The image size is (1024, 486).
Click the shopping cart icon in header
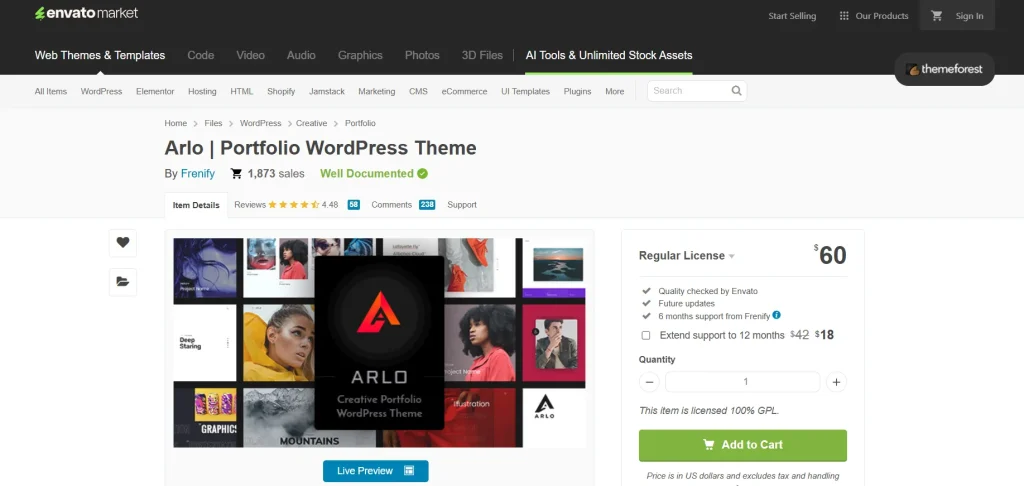click(937, 16)
